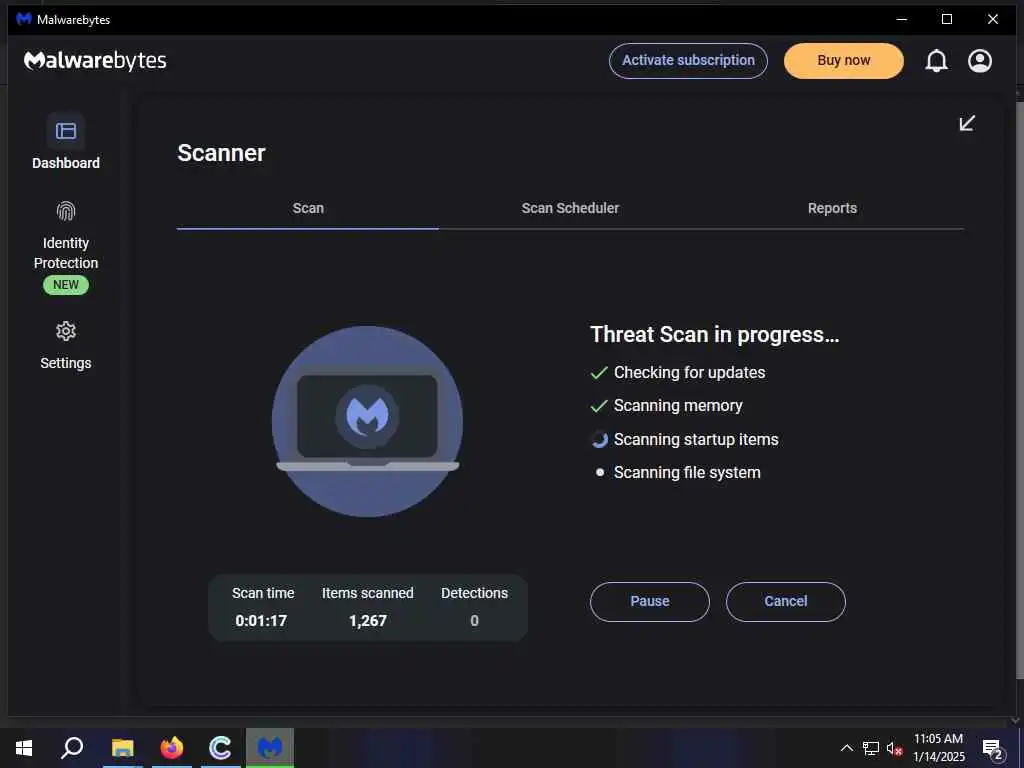Open Identity Protection in the sidebar
This screenshot has height=768, width=1024.
[66, 247]
